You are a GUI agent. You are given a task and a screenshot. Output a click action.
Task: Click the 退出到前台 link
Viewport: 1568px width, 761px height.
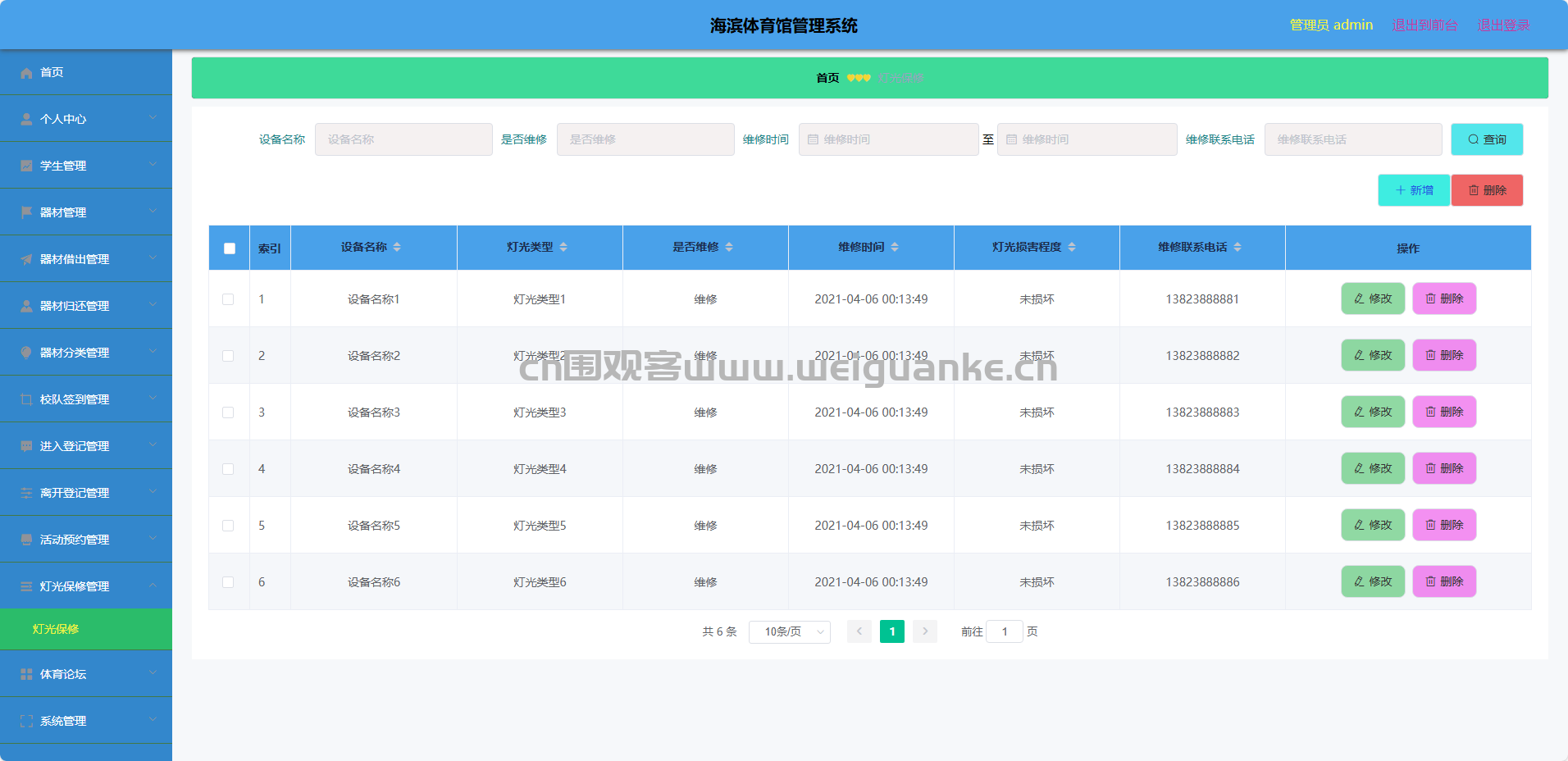coord(1424,25)
